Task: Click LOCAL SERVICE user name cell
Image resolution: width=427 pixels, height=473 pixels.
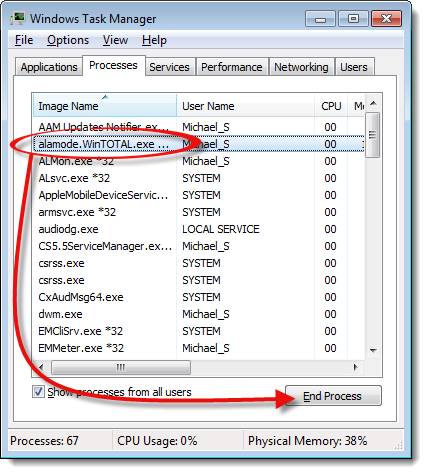Action: tap(221, 229)
